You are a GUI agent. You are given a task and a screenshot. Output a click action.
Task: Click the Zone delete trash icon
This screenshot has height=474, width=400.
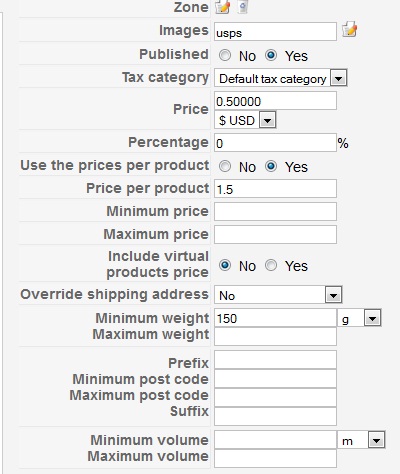click(x=243, y=7)
